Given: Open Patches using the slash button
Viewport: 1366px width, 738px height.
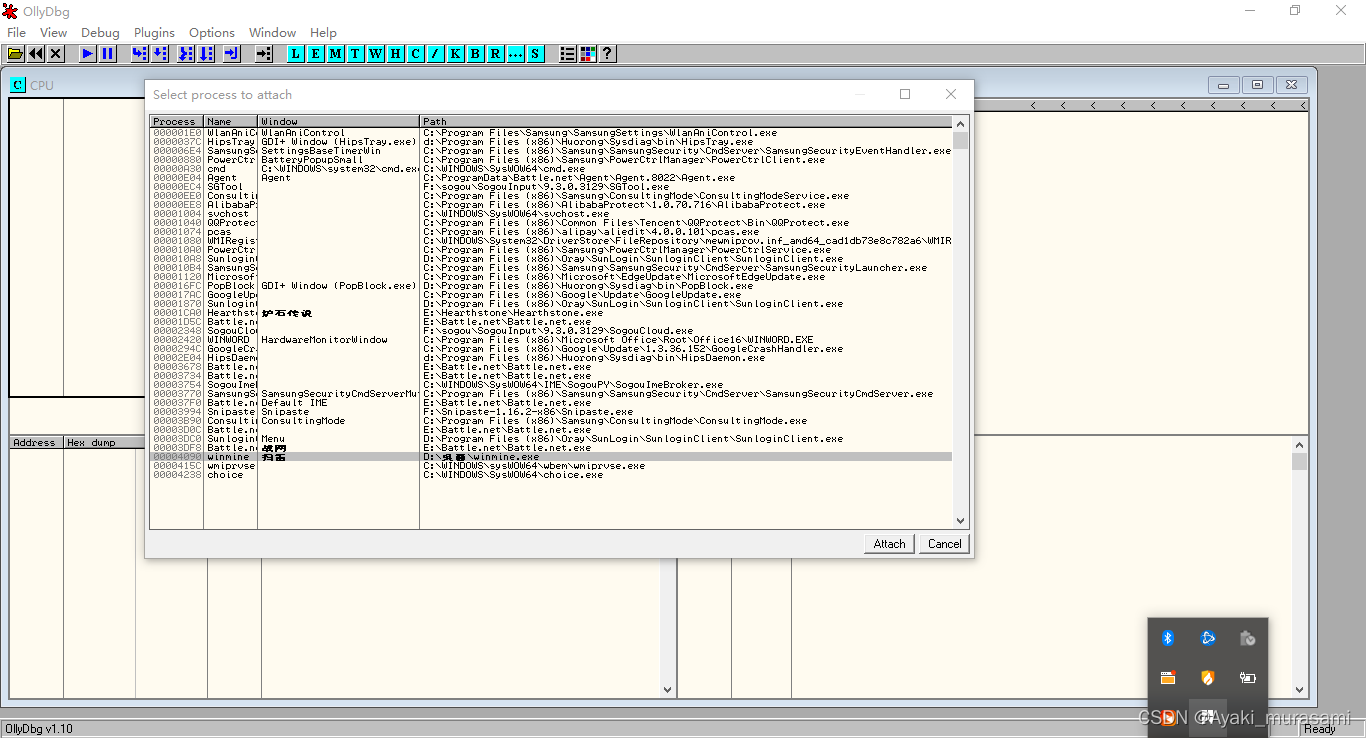Looking at the screenshot, I should [x=436, y=54].
